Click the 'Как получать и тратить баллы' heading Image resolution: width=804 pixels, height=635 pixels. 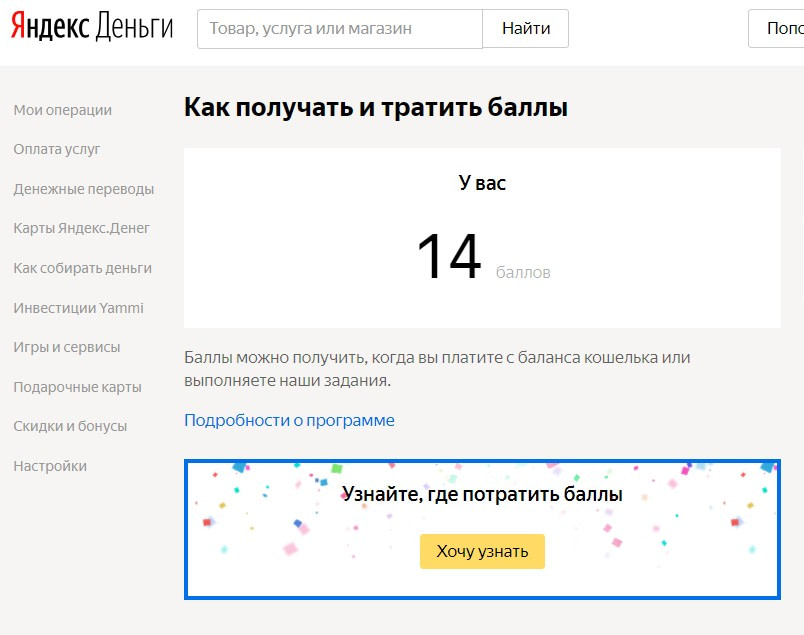pos(376,108)
